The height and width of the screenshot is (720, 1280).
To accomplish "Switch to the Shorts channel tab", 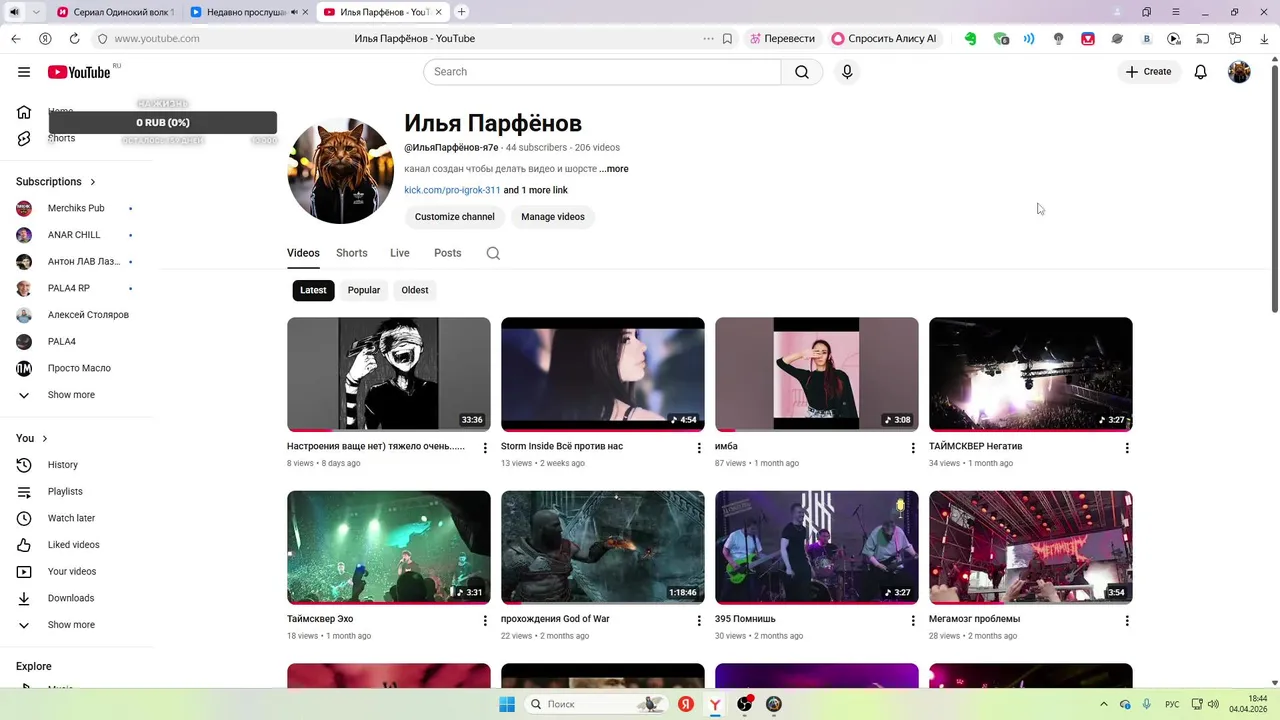I will pyautogui.click(x=352, y=253).
